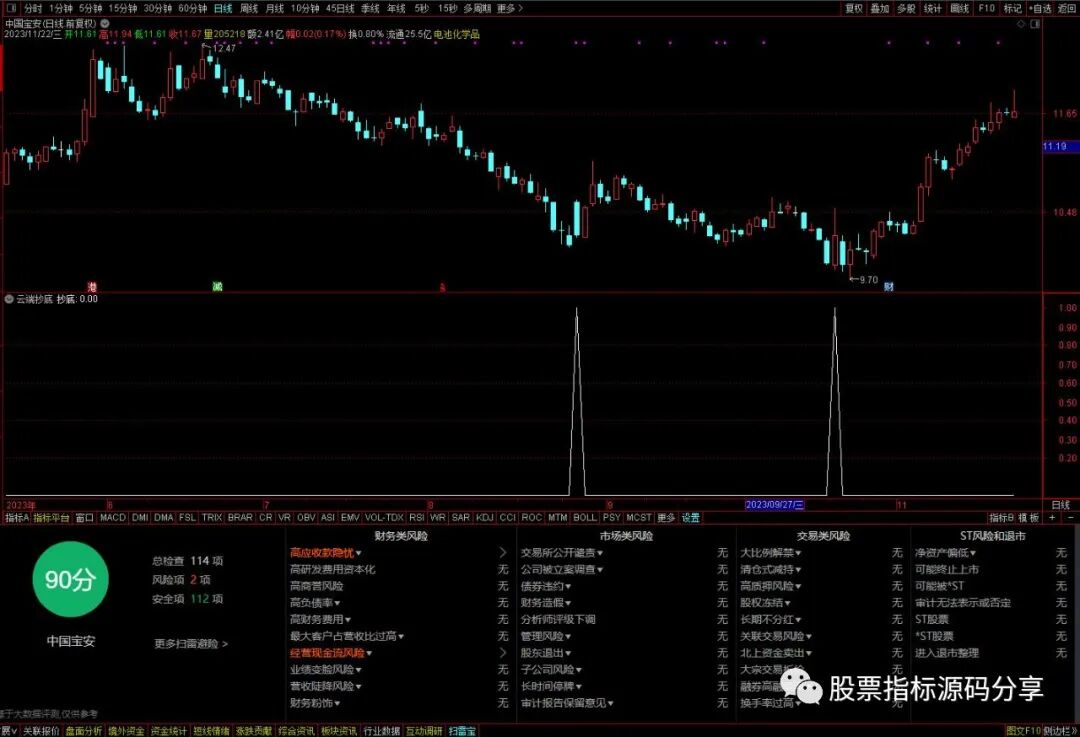Click the 多股 multi-stock button
This screenshot has height=737, width=1080.
coord(906,8)
